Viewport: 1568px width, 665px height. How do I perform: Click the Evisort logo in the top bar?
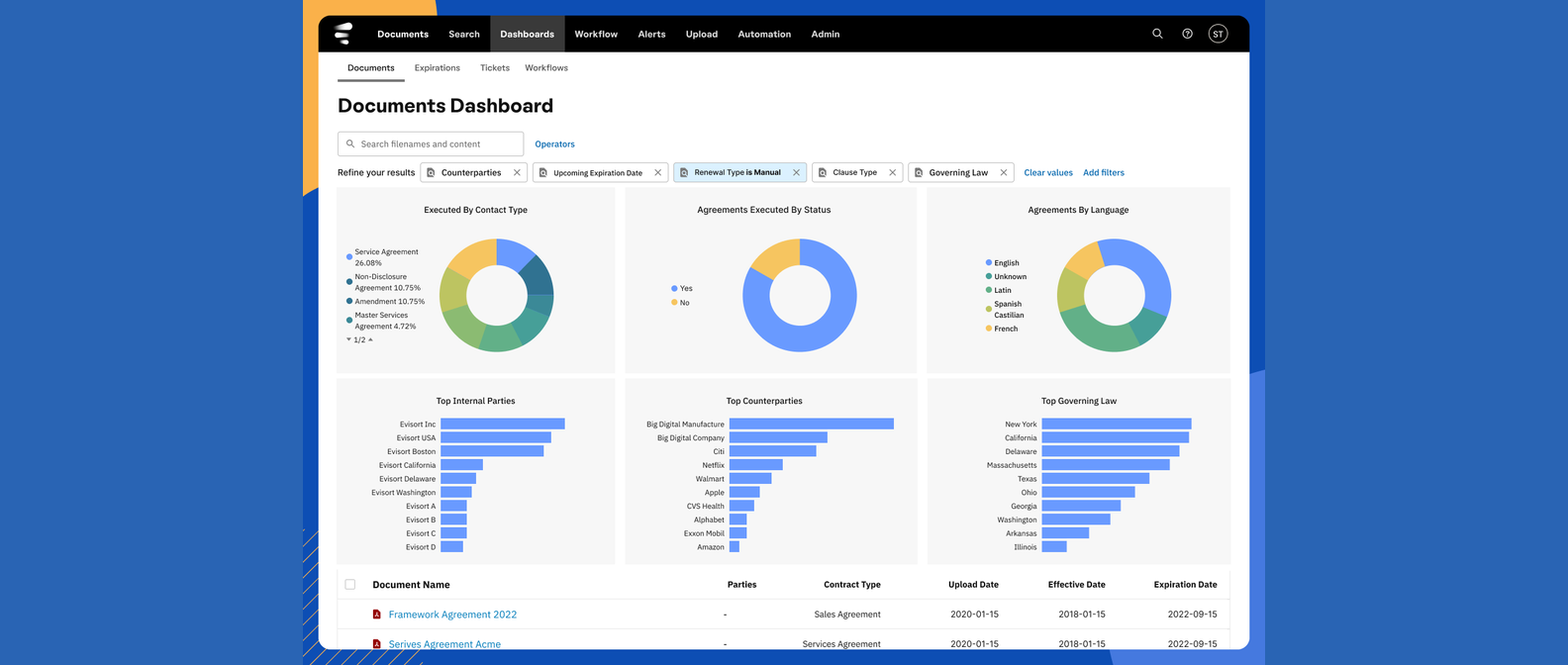pos(343,34)
